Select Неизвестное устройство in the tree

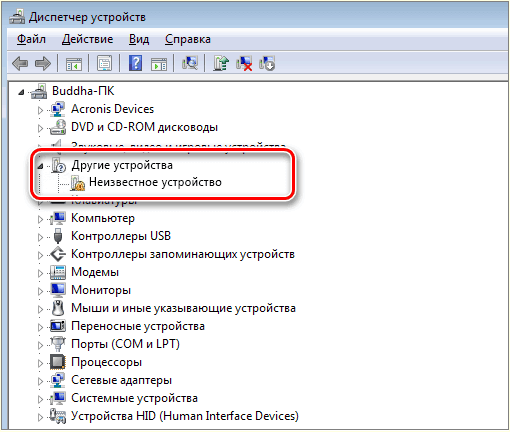click(155, 182)
